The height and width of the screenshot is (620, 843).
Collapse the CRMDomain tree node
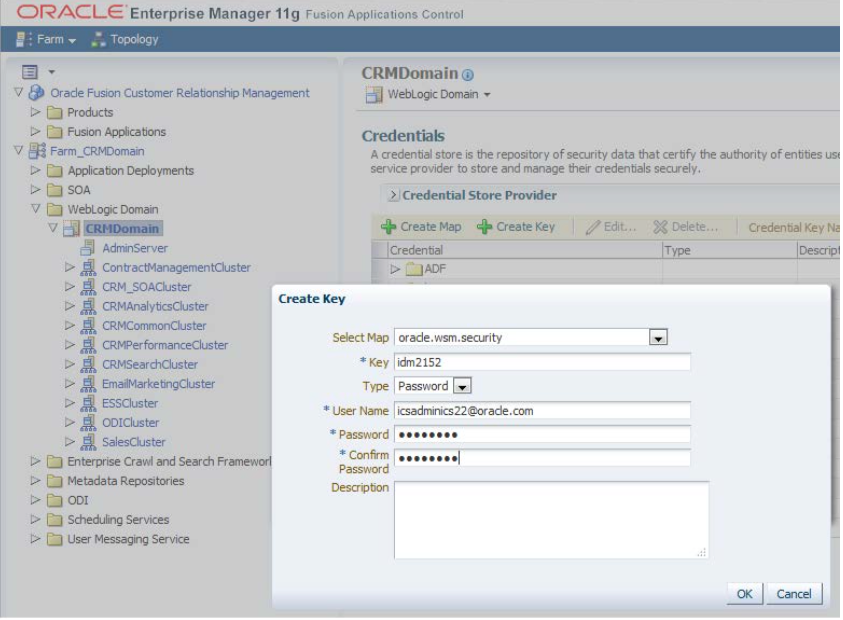[53, 228]
